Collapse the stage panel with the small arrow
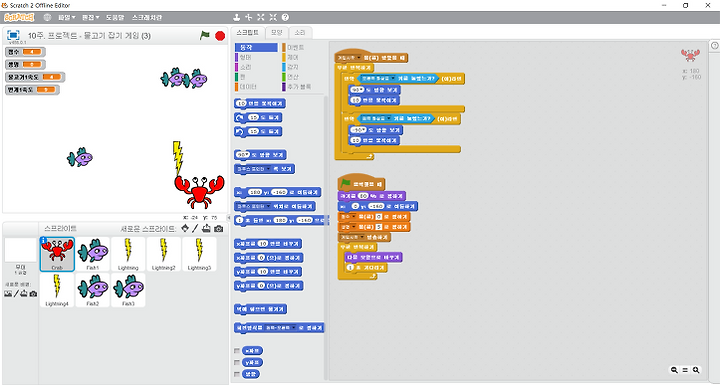720x385 pixels. 229,217
